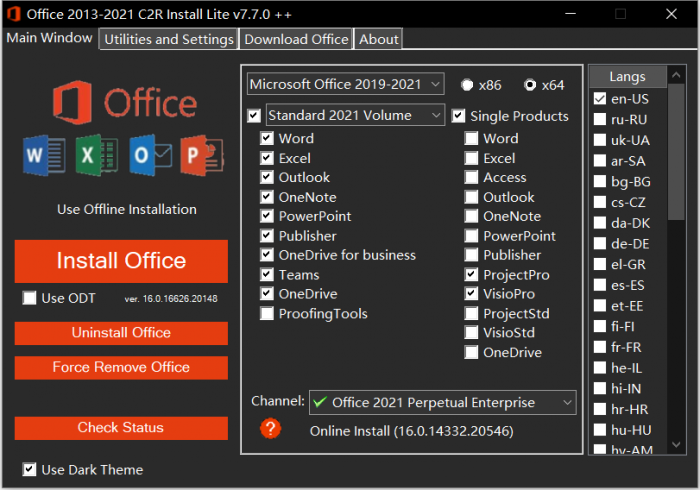Uncheck the en-US language checkbox
The image size is (700, 490).
(600, 99)
